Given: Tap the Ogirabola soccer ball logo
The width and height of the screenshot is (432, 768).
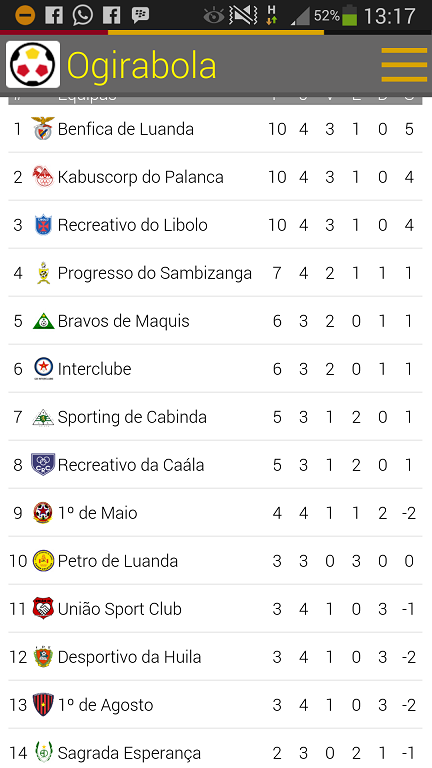Looking at the screenshot, I should pyautogui.click(x=33, y=65).
